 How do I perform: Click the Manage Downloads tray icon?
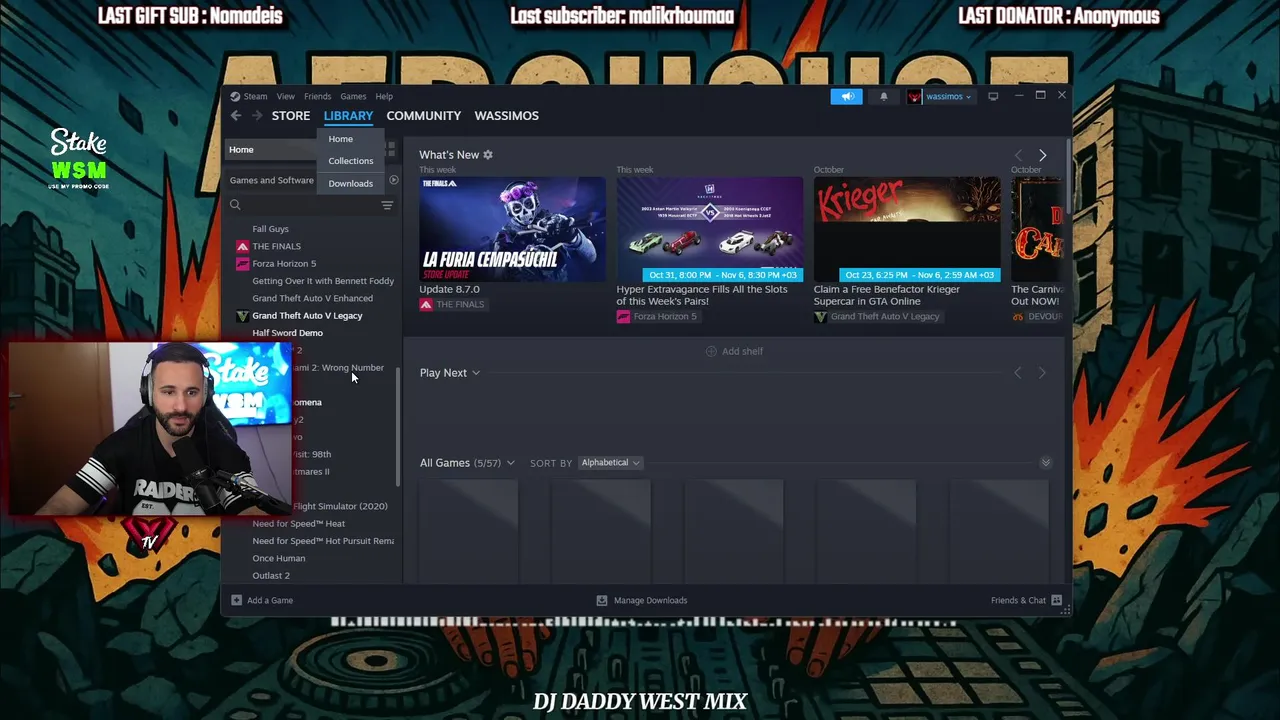tap(601, 600)
